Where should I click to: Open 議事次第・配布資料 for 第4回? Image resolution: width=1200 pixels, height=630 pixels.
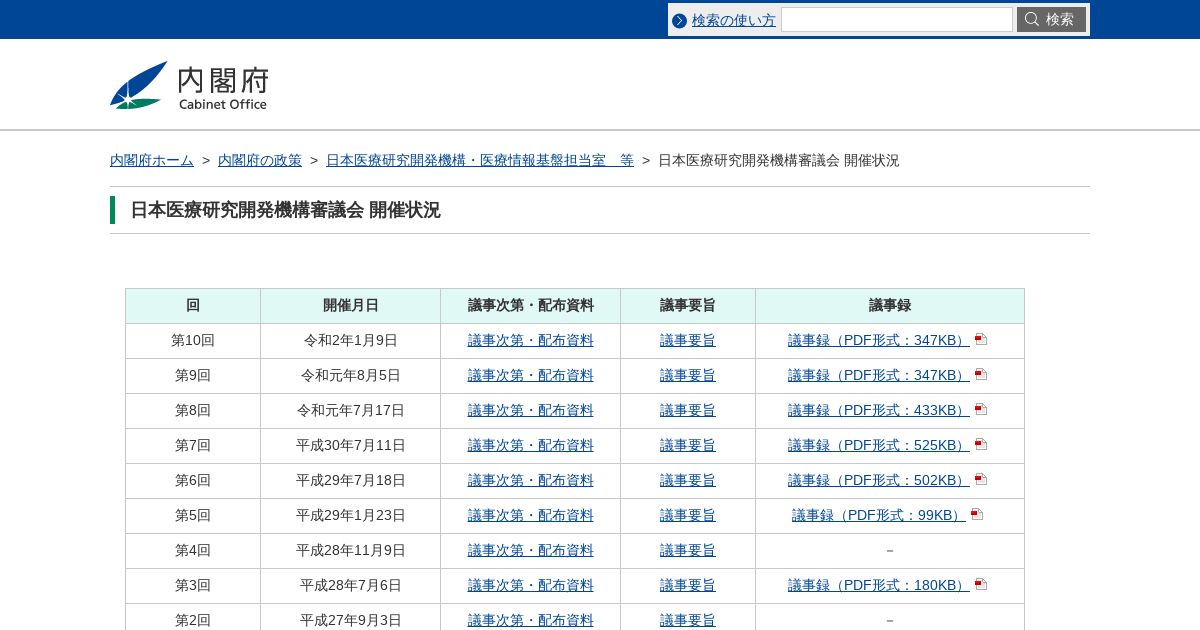pos(531,550)
